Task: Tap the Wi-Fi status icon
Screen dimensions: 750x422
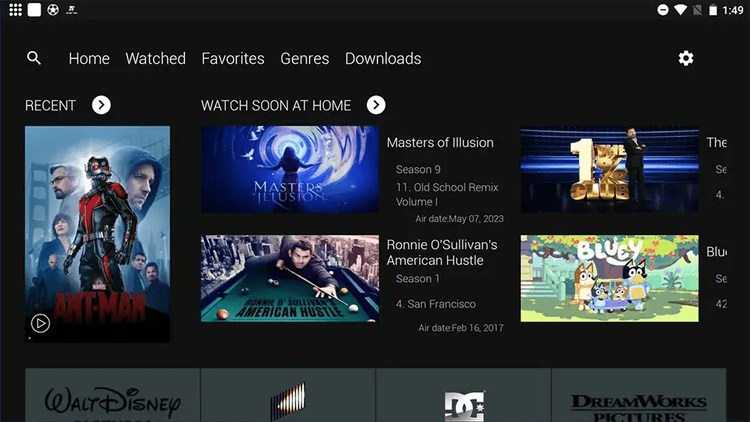Action: pyautogui.click(x=680, y=10)
